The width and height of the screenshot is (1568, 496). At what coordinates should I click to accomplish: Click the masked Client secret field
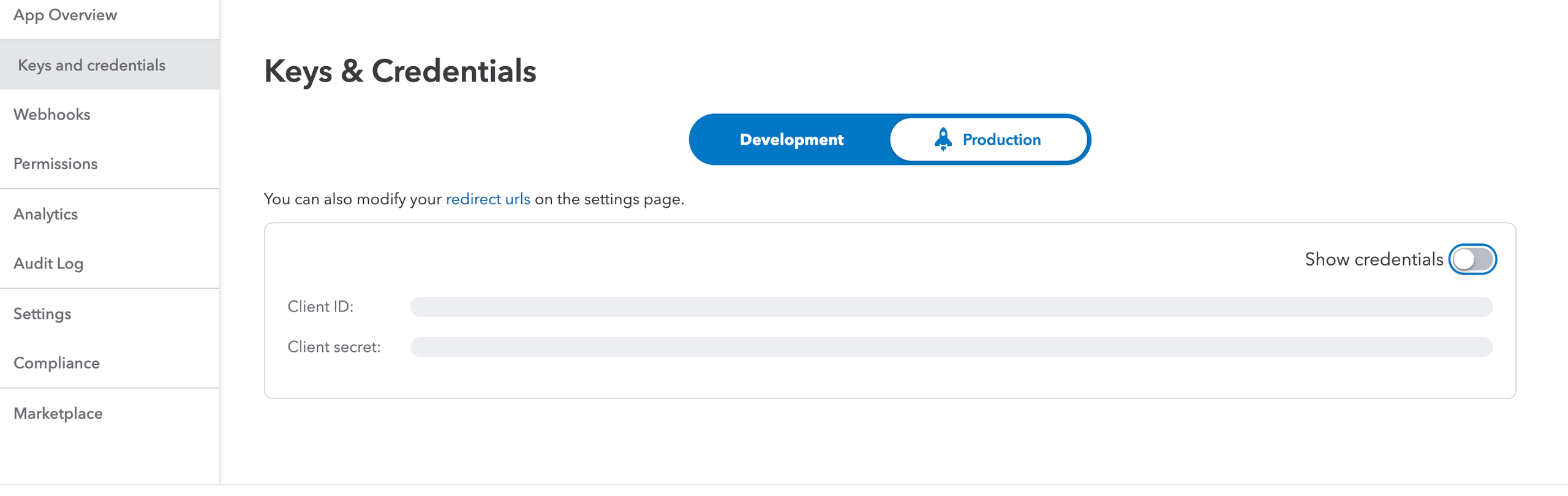click(x=951, y=347)
